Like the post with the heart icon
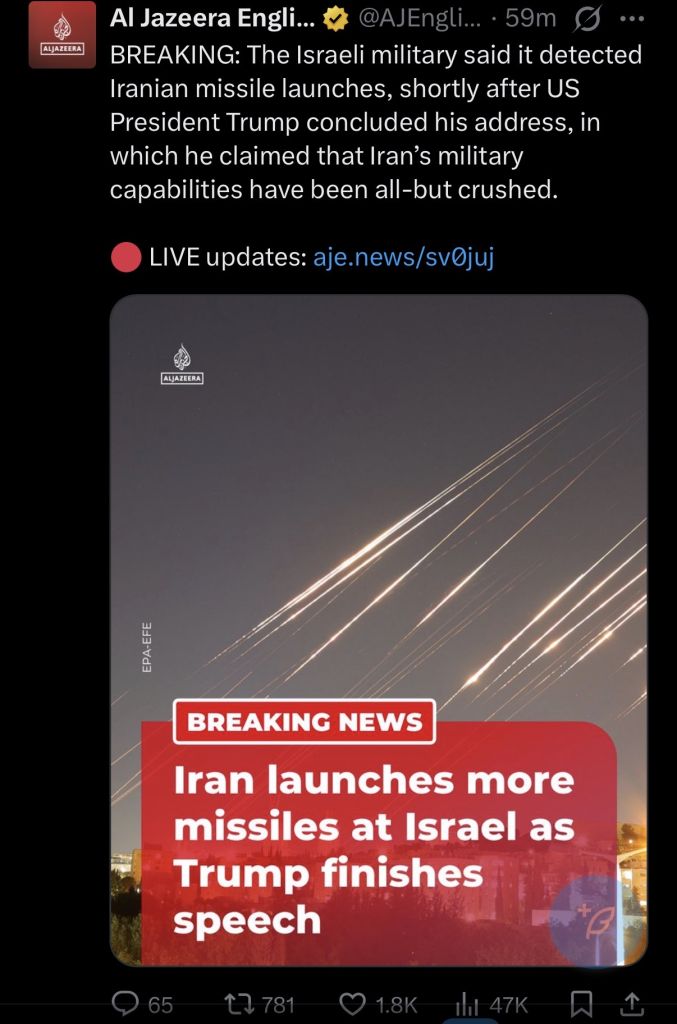Screen dimensions: 677x1024 click(x=353, y=1003)
